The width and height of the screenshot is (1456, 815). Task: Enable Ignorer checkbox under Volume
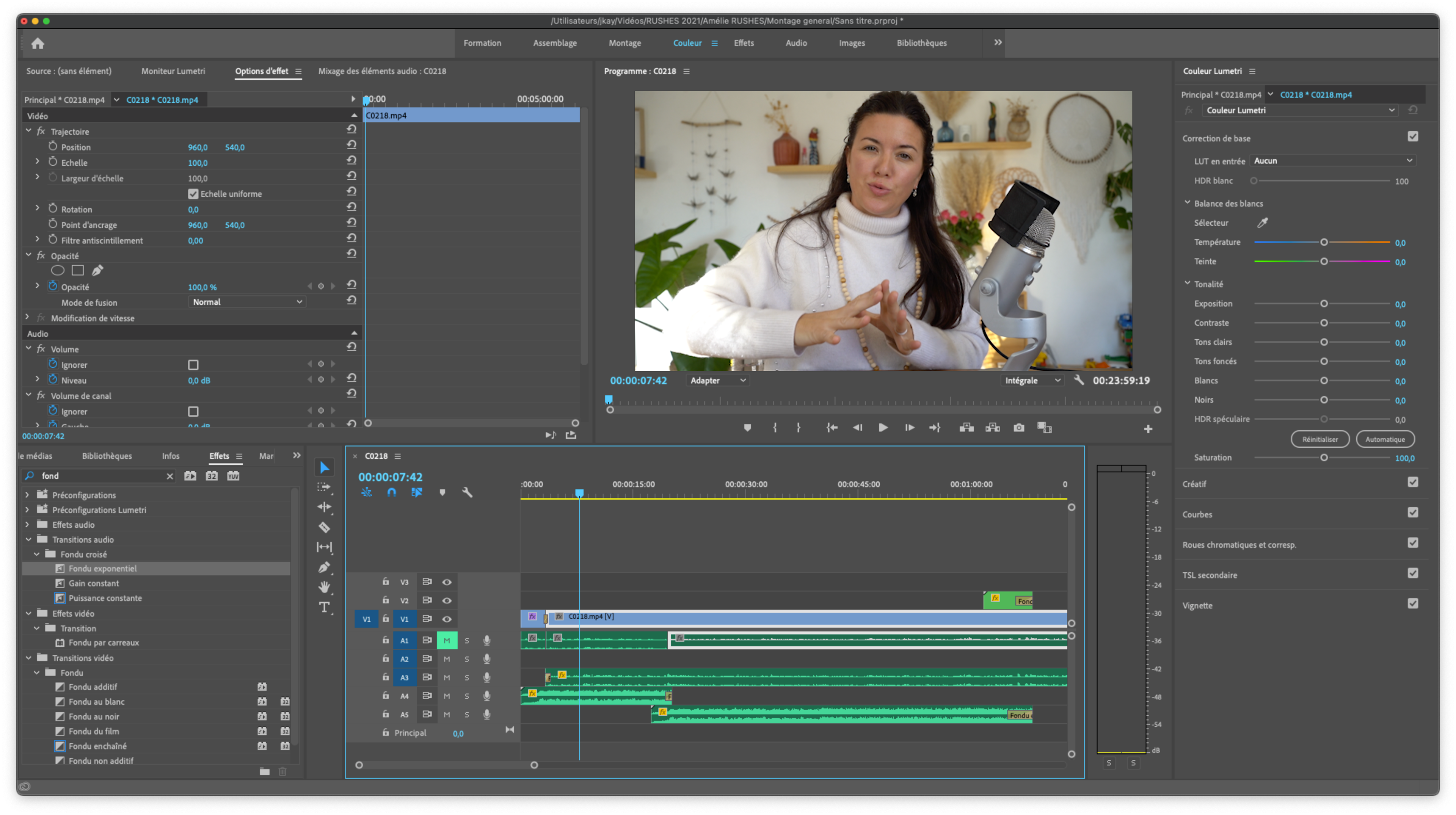coord(193,365)
